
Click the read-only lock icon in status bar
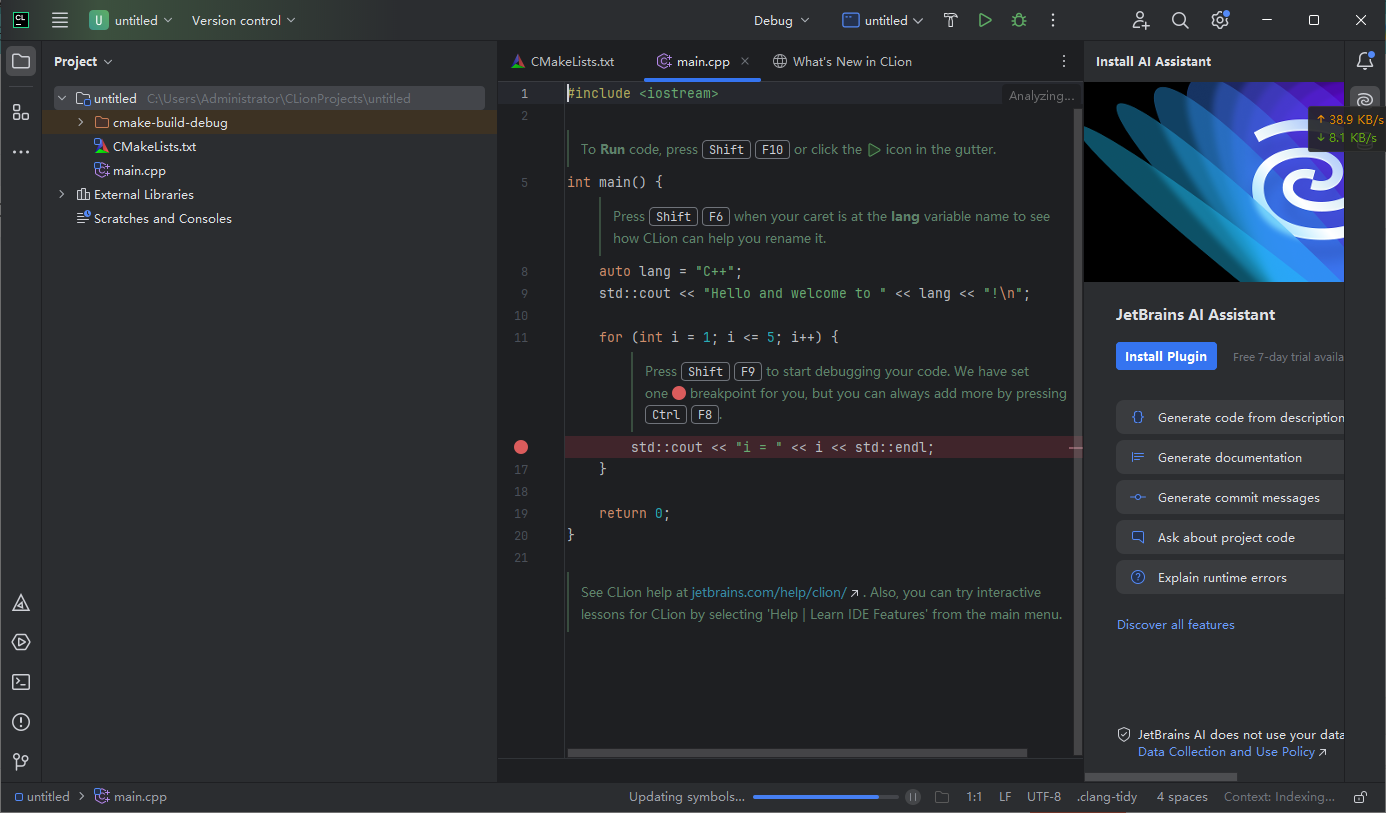pyautogui.click(x=1361, y=797)
